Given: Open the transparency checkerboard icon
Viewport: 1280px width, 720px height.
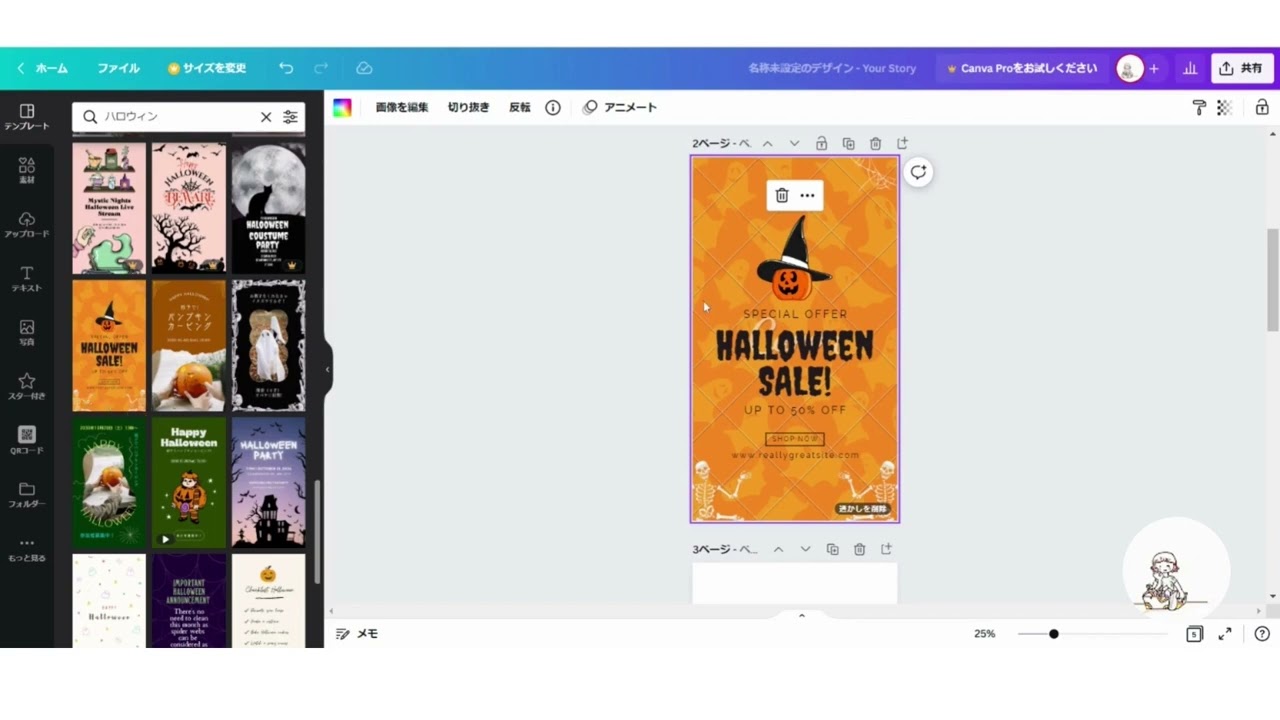Looking at the screenshot, I should [x=1224, y=107].
